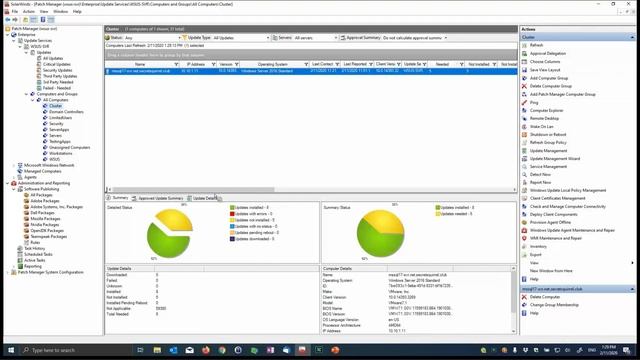The height and width of the screenshot is (360, 640).
Task: Collapse the Enterprise tree node
Action: point(8,35)
